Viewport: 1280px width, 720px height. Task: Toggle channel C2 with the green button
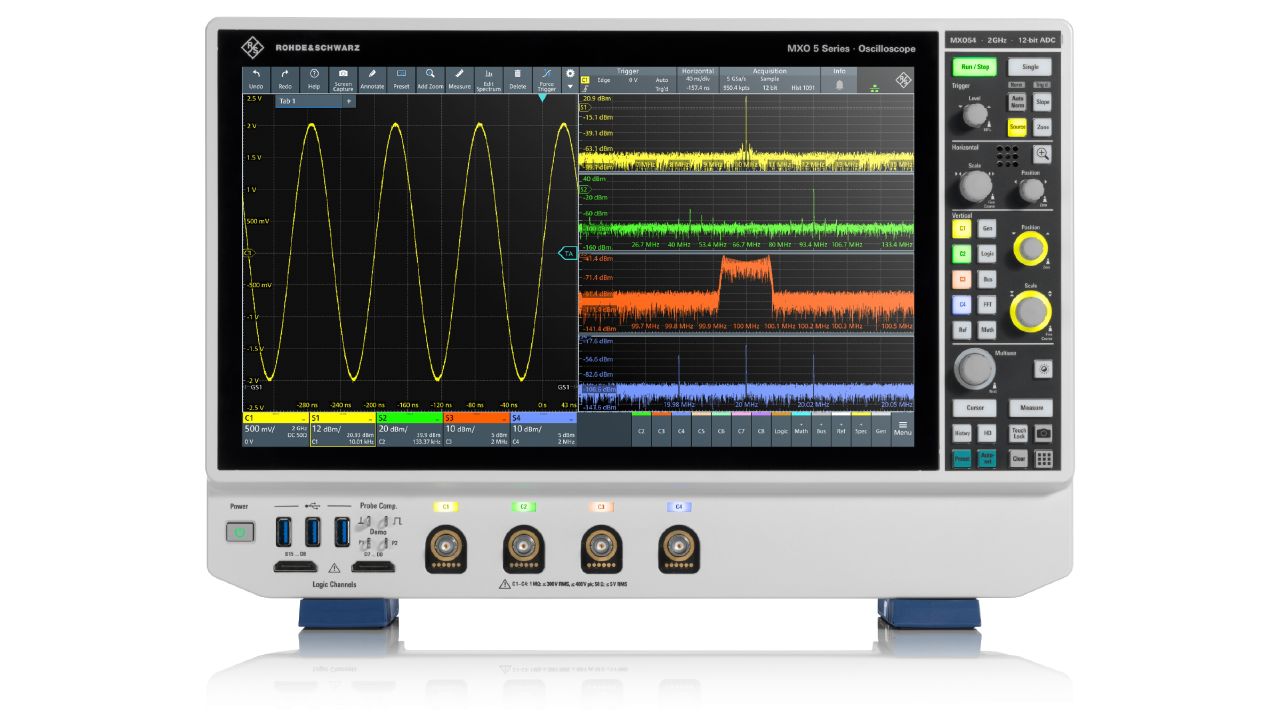pos(962,254)
